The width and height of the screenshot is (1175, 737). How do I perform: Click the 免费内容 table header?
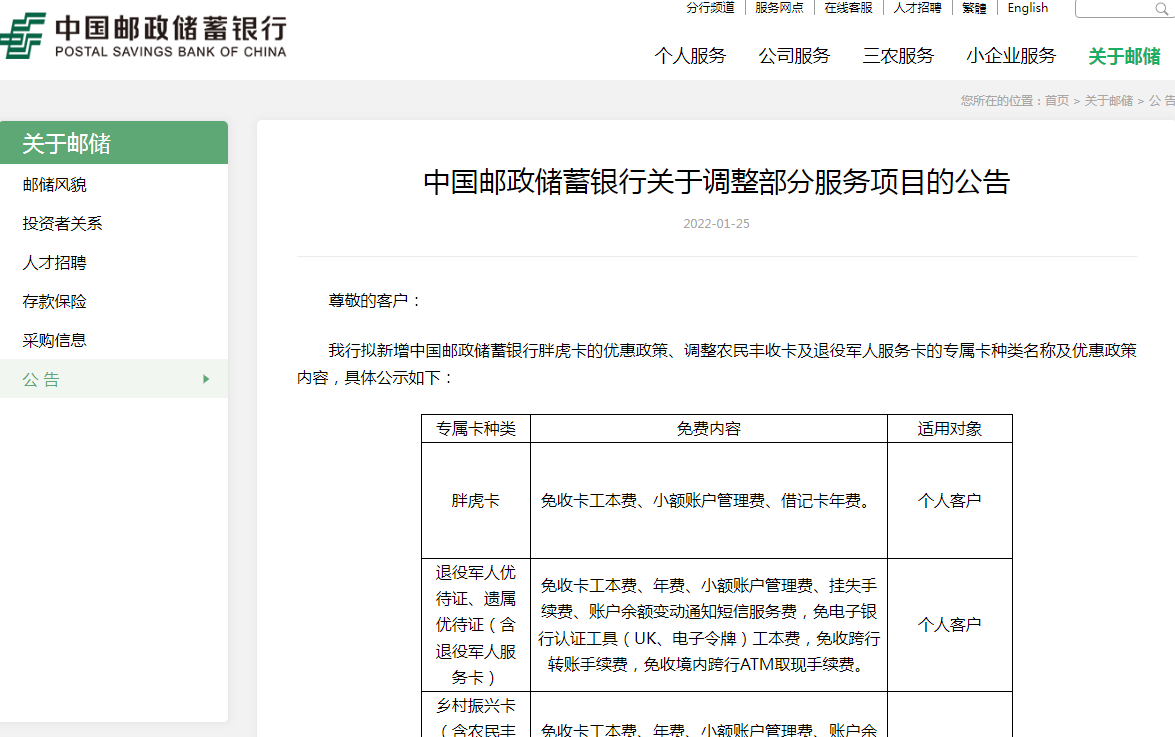point(709,428)
